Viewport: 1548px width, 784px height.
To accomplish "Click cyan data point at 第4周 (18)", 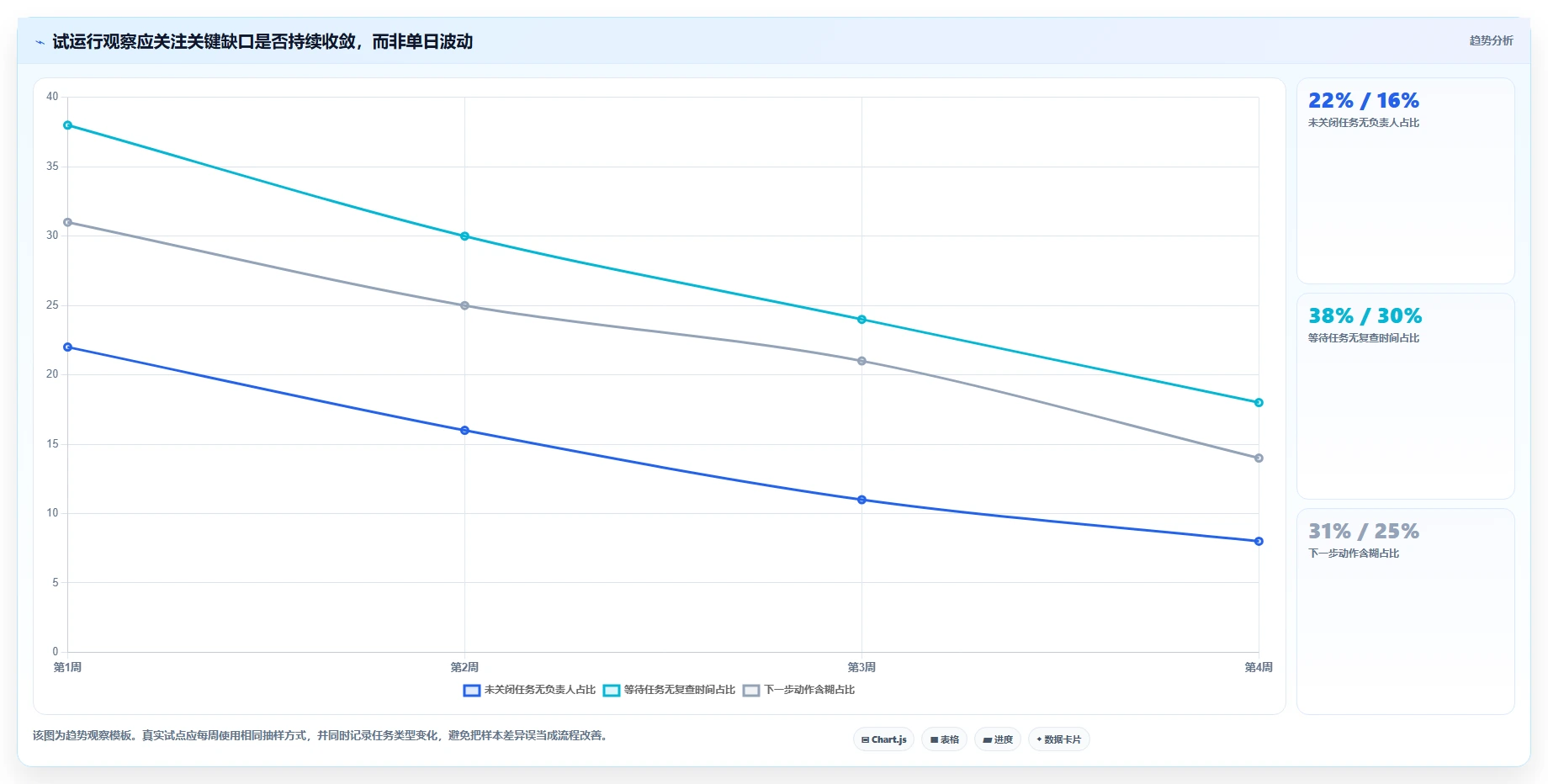I will [1259, 403].
